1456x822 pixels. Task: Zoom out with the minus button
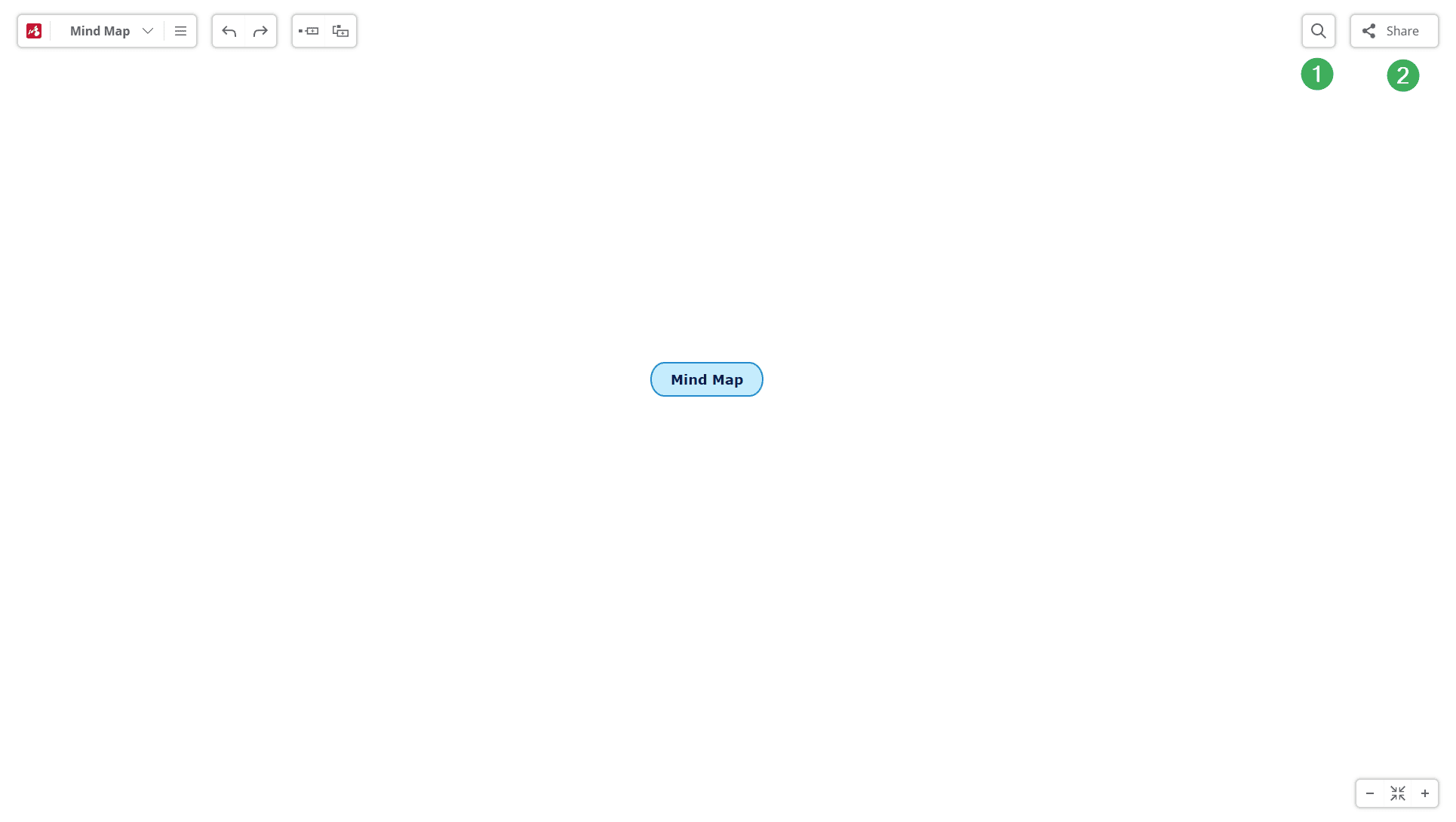pyautogui.click(x=1369, y=793)
